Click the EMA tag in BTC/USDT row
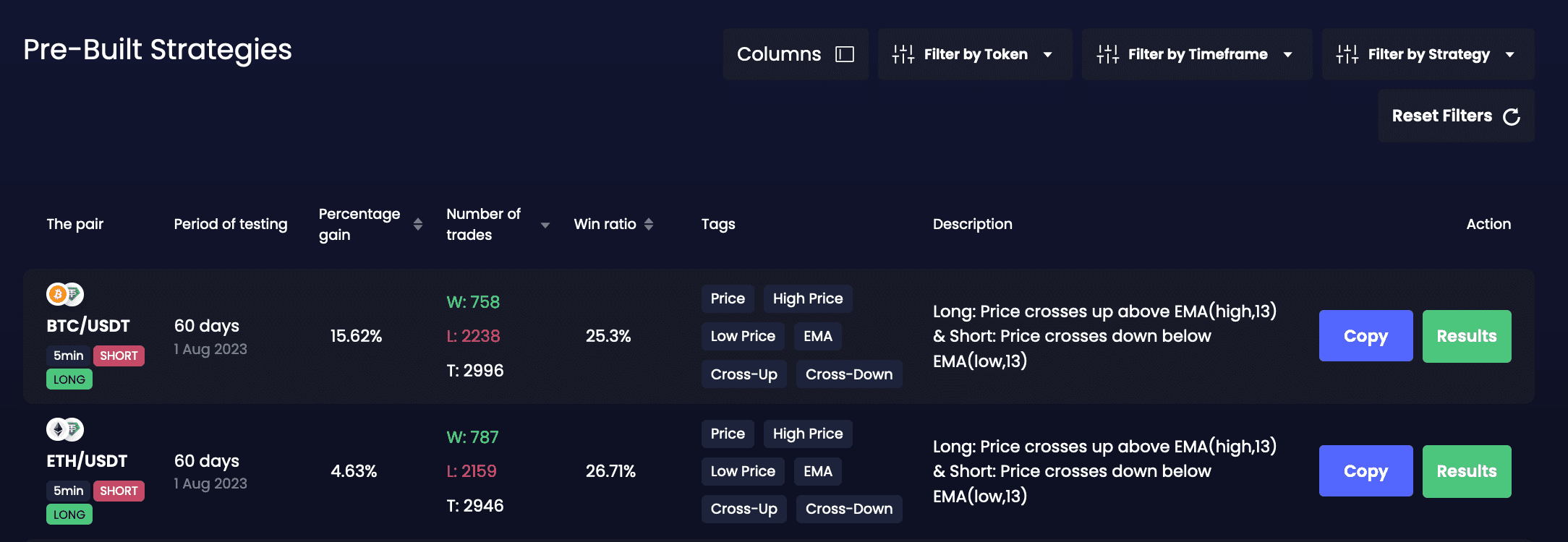The image size is (1568, 542). (x=818, y=336)
